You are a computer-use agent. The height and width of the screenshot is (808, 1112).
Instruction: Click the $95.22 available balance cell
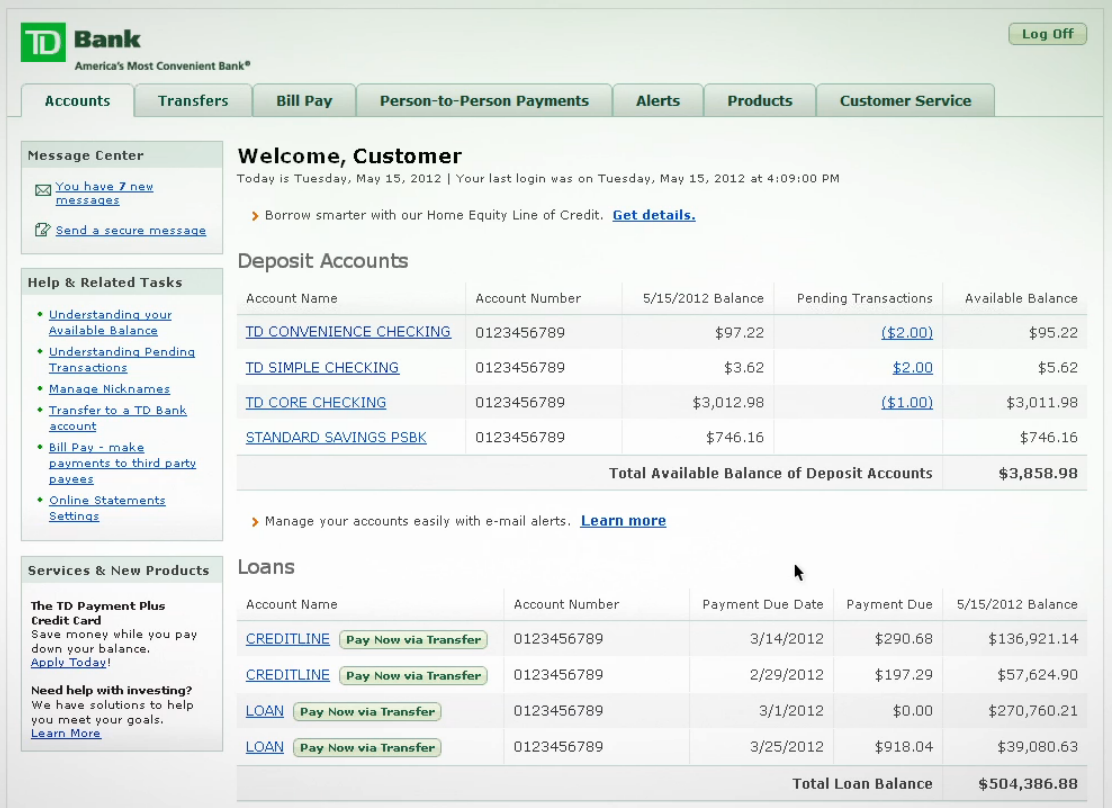coord(1053,332)
